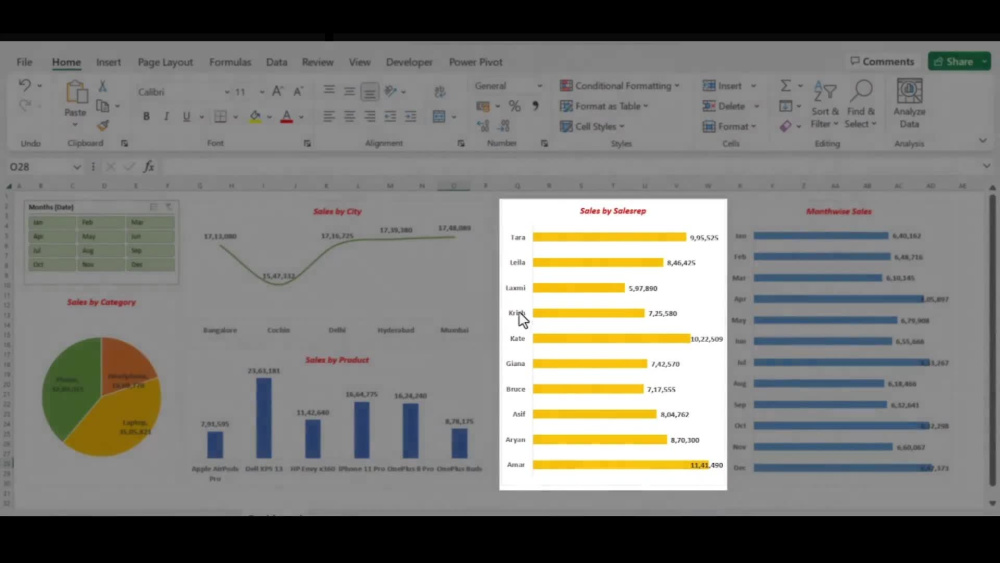Toggle Middle Align
1000x563 pixels.
coord(349,91)
